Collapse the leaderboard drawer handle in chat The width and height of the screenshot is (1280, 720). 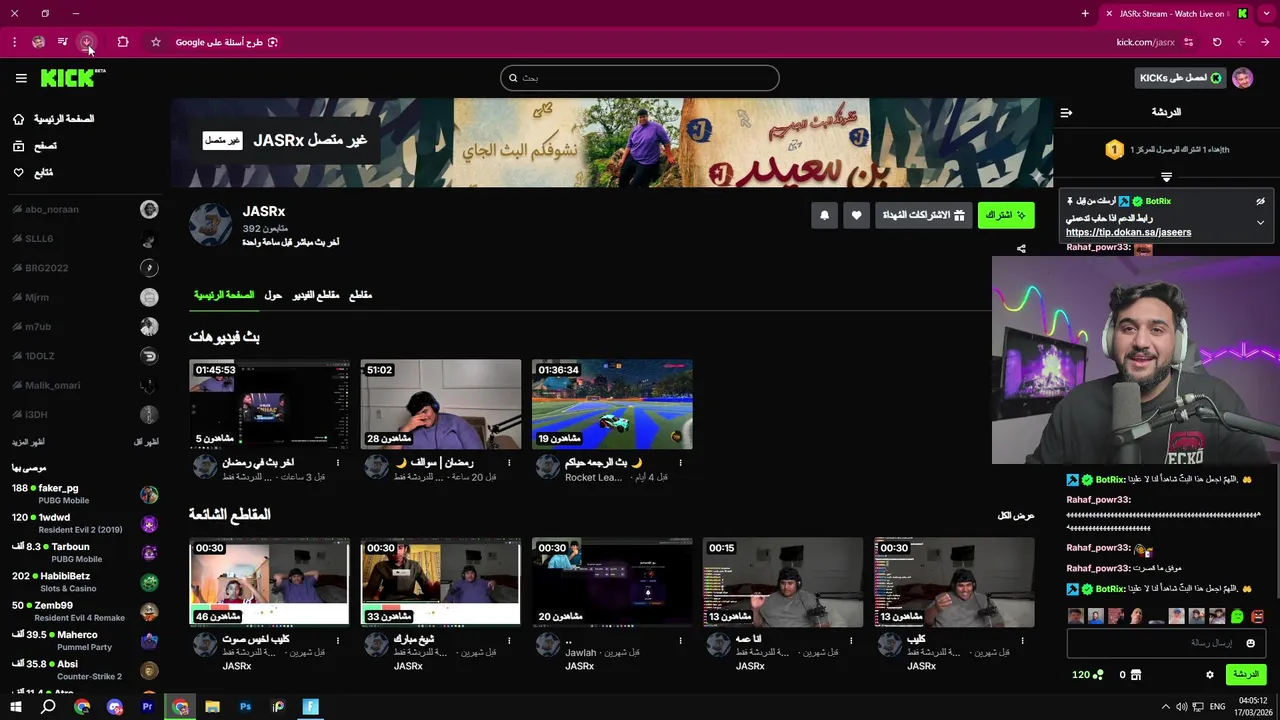[x=1166, y=177]
